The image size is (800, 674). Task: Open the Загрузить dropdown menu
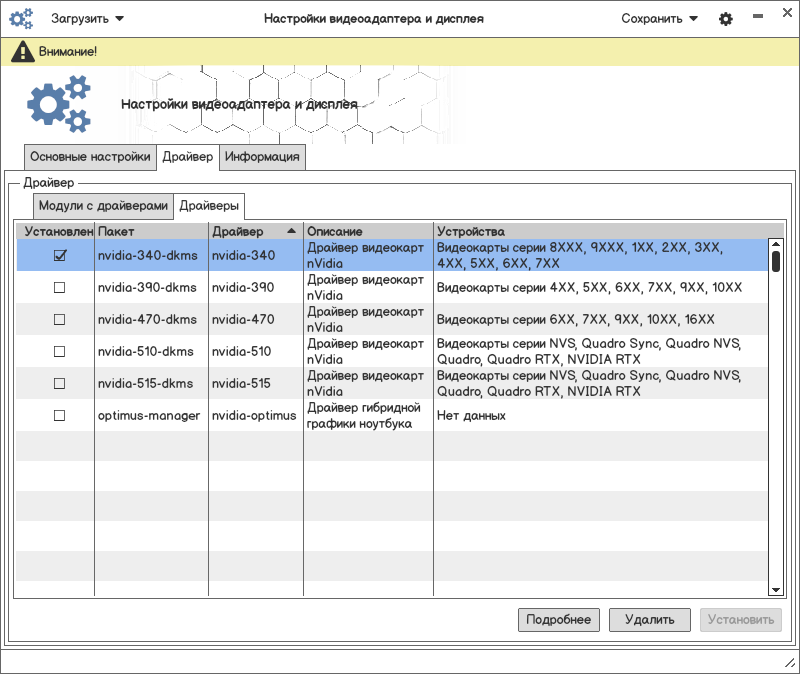88,19
